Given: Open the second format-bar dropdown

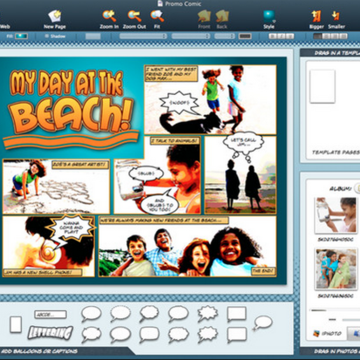Looking at the screenshot, I should 191,36.
